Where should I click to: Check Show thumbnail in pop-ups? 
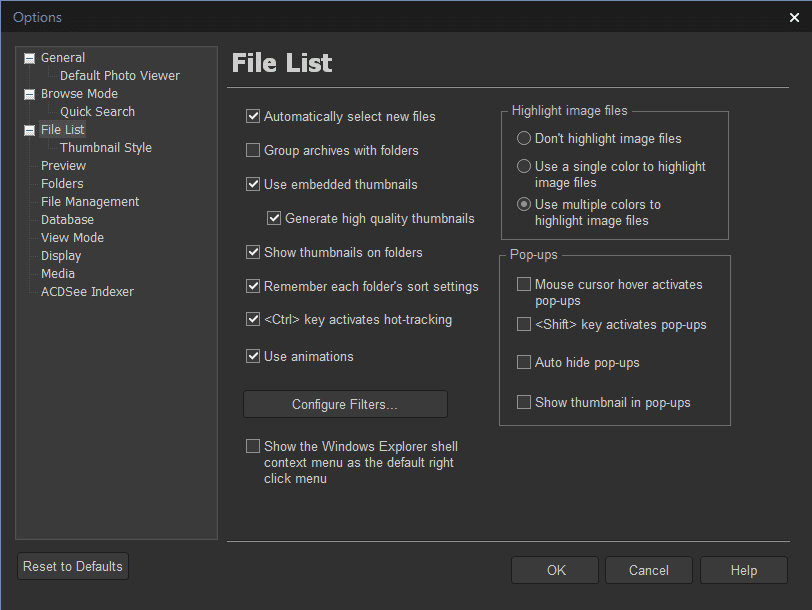524,403
